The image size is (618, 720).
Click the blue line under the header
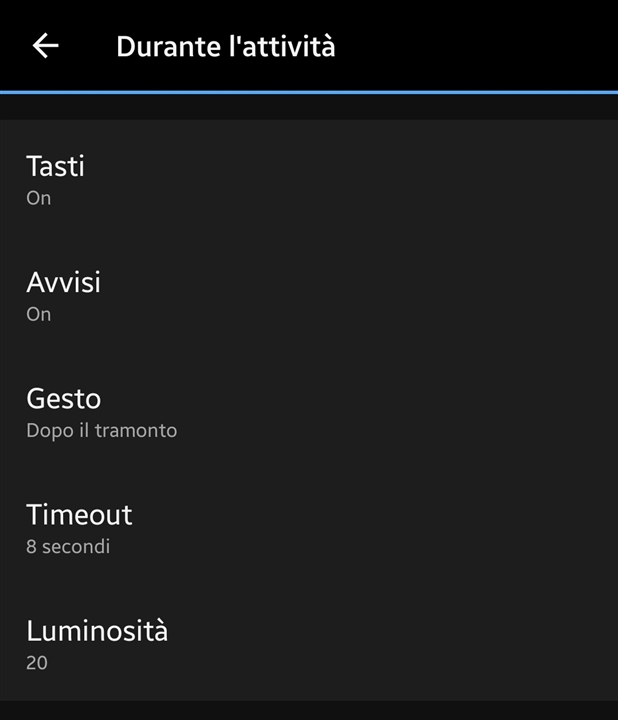(x=309, y=92)
